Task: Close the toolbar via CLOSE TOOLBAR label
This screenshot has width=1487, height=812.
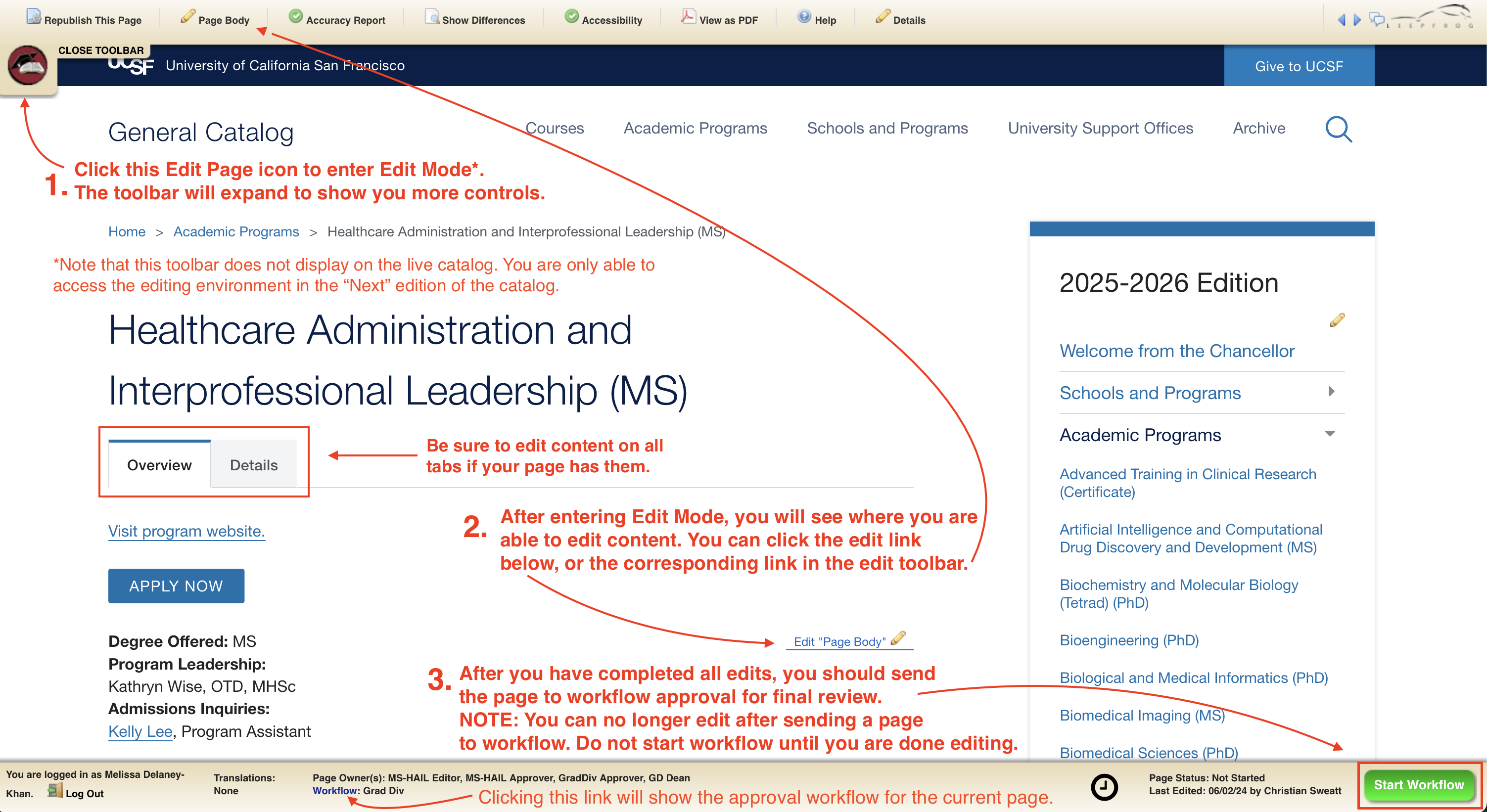Action: (x=100, y=50)
